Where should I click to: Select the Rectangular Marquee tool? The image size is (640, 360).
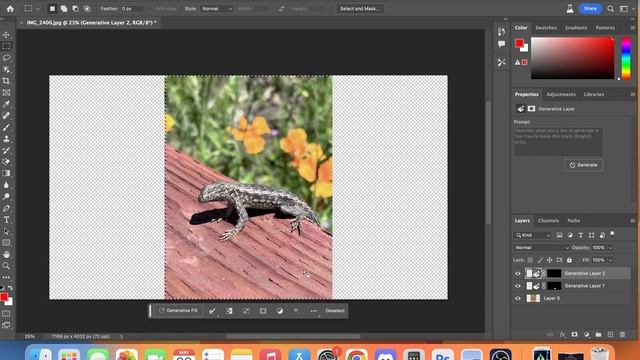click(6, 46)
